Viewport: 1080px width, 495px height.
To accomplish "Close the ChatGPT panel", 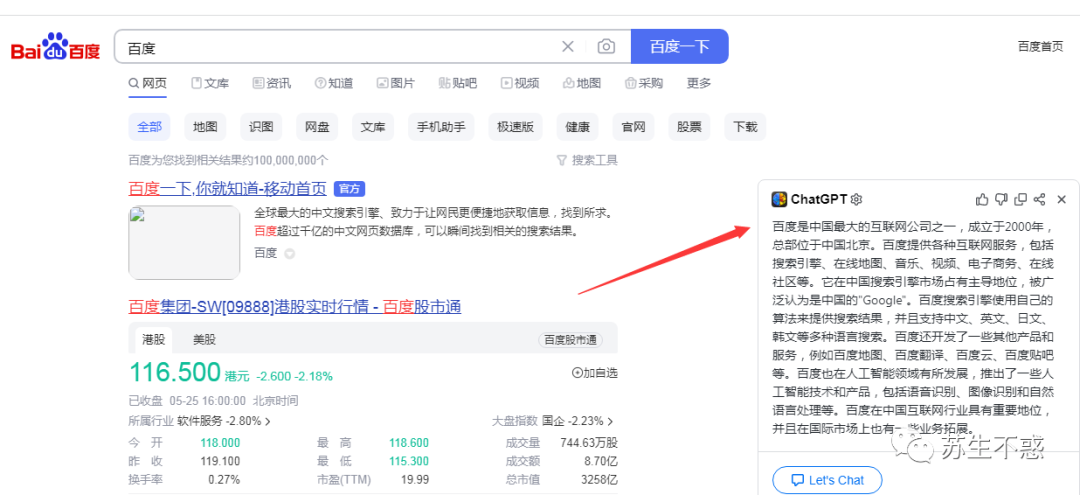I will [x=1062, y=200].
